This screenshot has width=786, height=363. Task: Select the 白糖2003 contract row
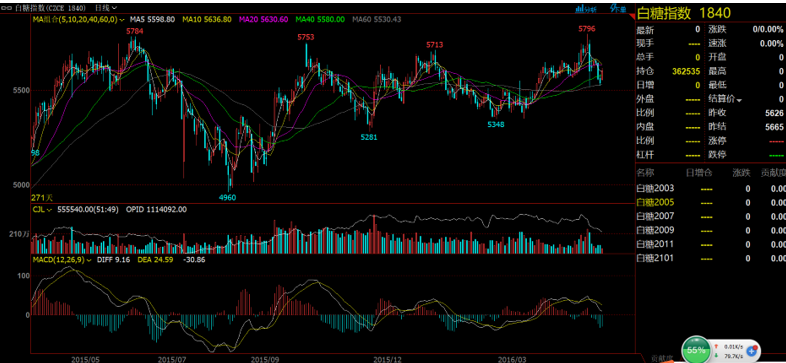(x=710, y=189)
